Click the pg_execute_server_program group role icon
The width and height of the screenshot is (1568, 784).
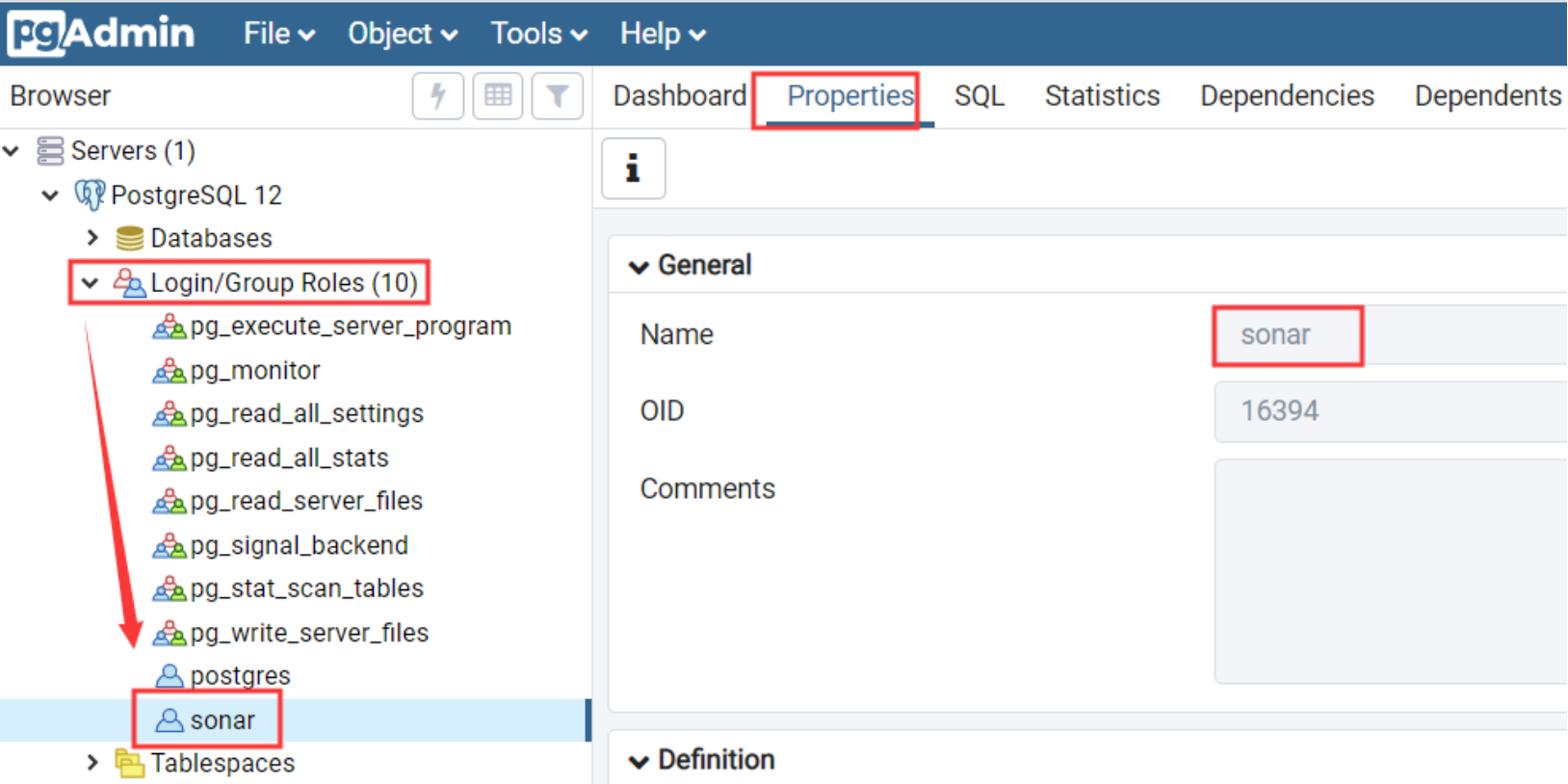pyautogui.click(x=169, y=327)
